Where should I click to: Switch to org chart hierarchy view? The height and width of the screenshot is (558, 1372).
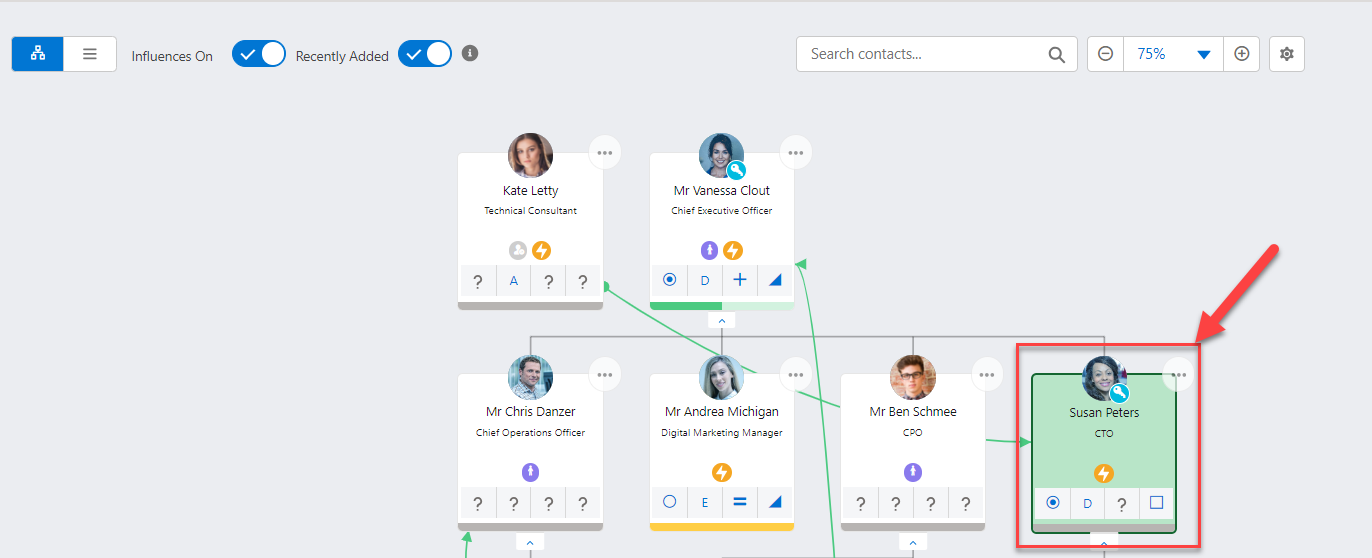pos(38,54)
